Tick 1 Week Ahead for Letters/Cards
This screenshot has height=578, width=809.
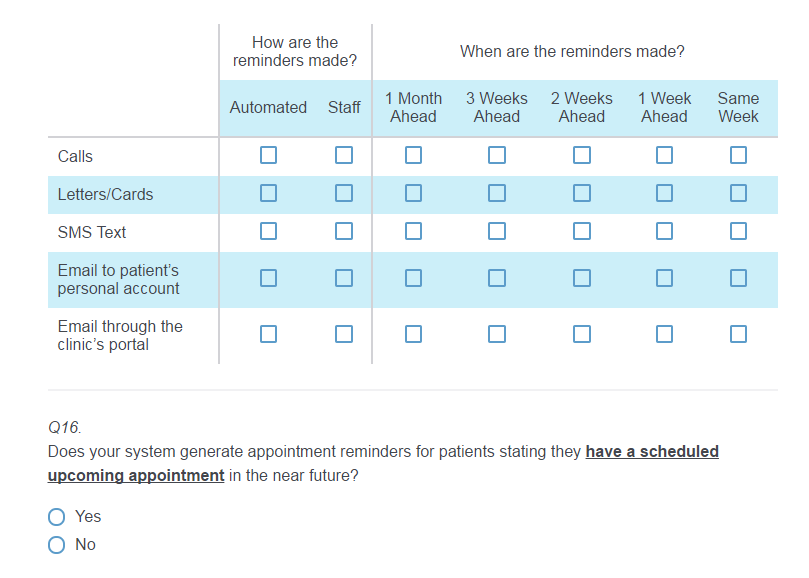click(664, 193)
